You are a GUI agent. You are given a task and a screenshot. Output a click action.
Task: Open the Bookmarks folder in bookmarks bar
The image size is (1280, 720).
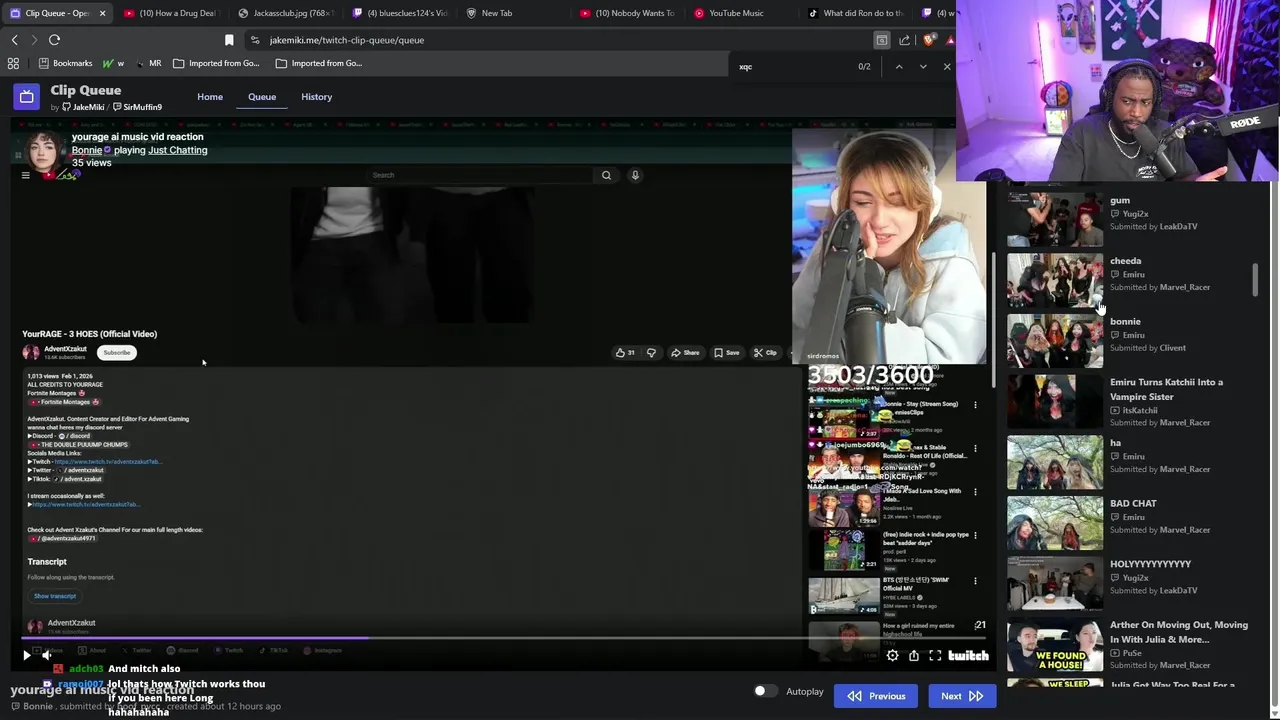(65, 63)
